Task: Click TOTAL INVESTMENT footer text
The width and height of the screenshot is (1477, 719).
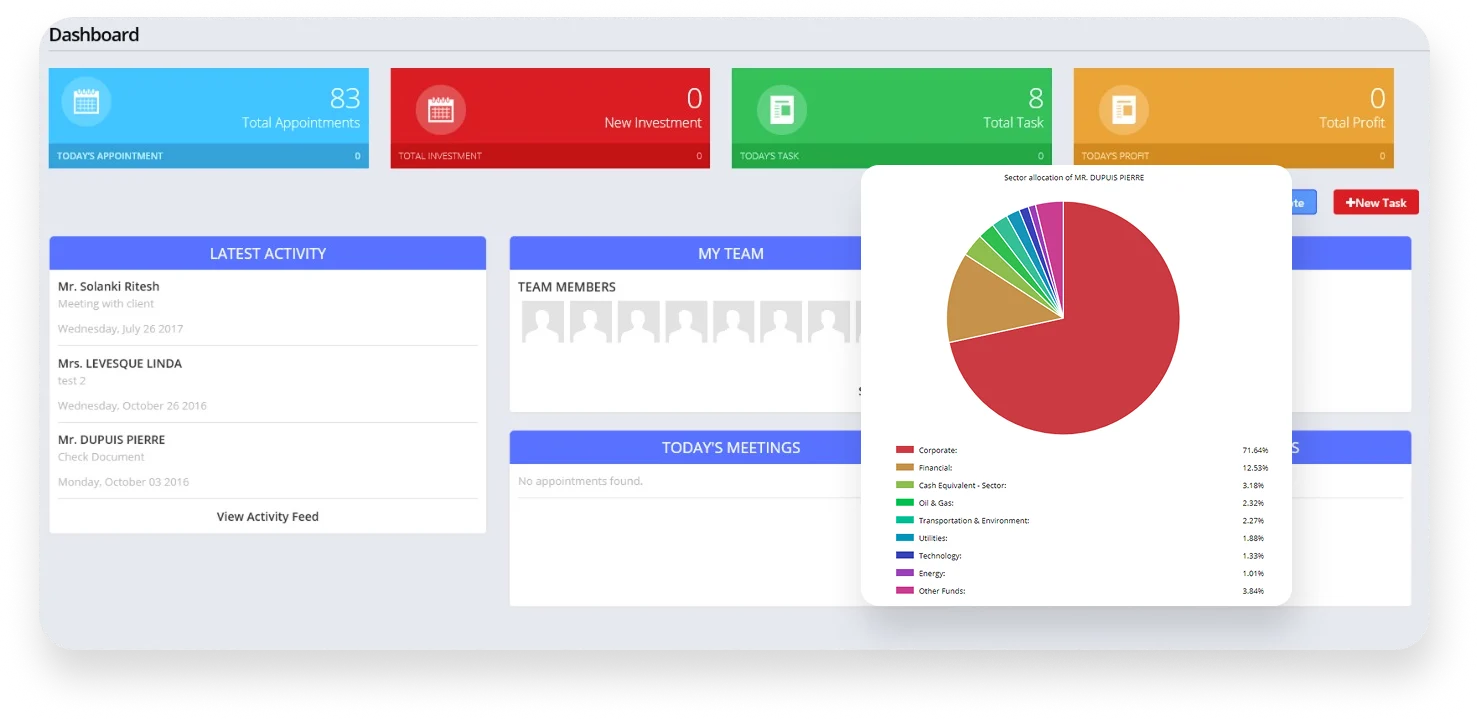Action: 440,156
